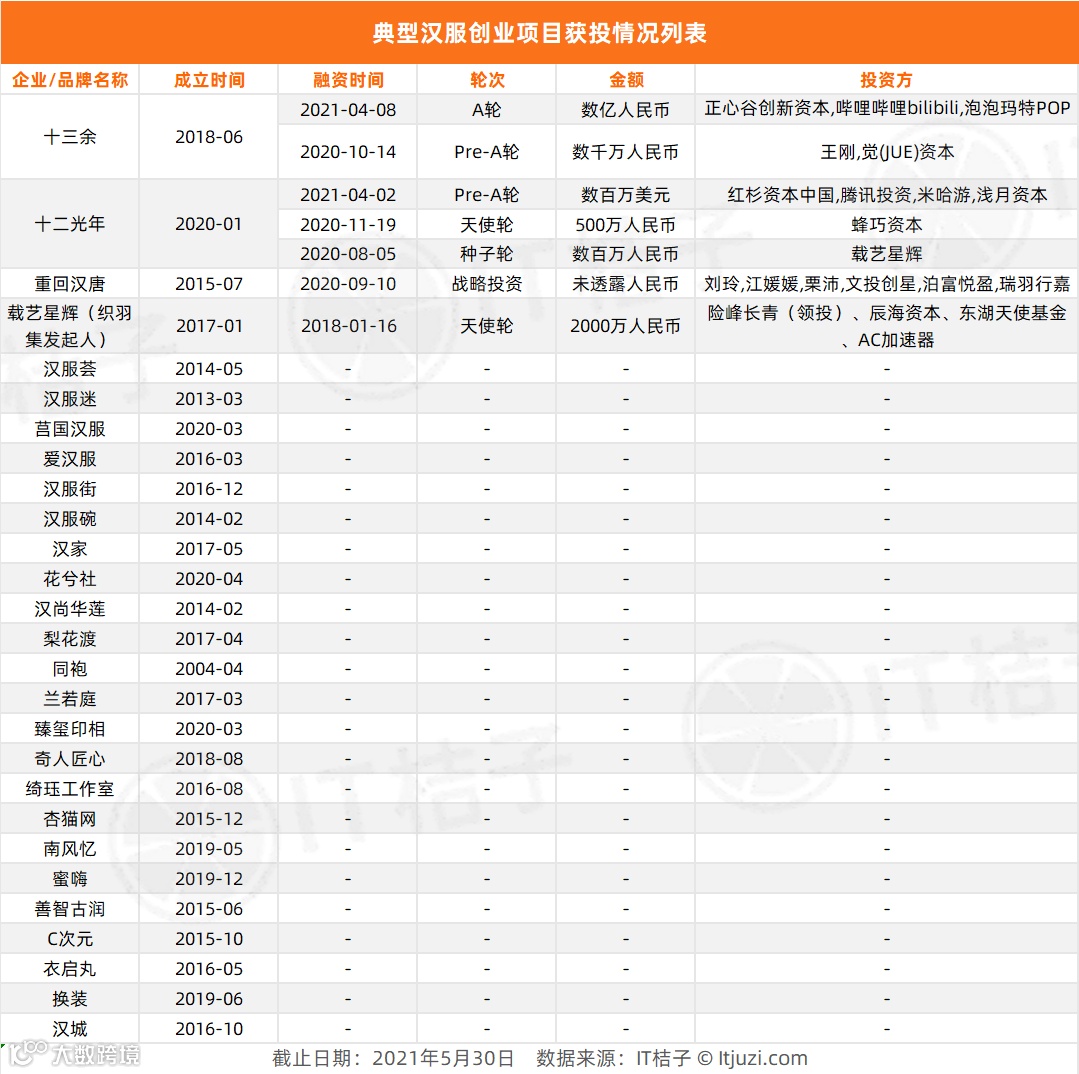Click the 成立时间 column header
This screenshot has height=1074, width=1079.
pos(209,80)
